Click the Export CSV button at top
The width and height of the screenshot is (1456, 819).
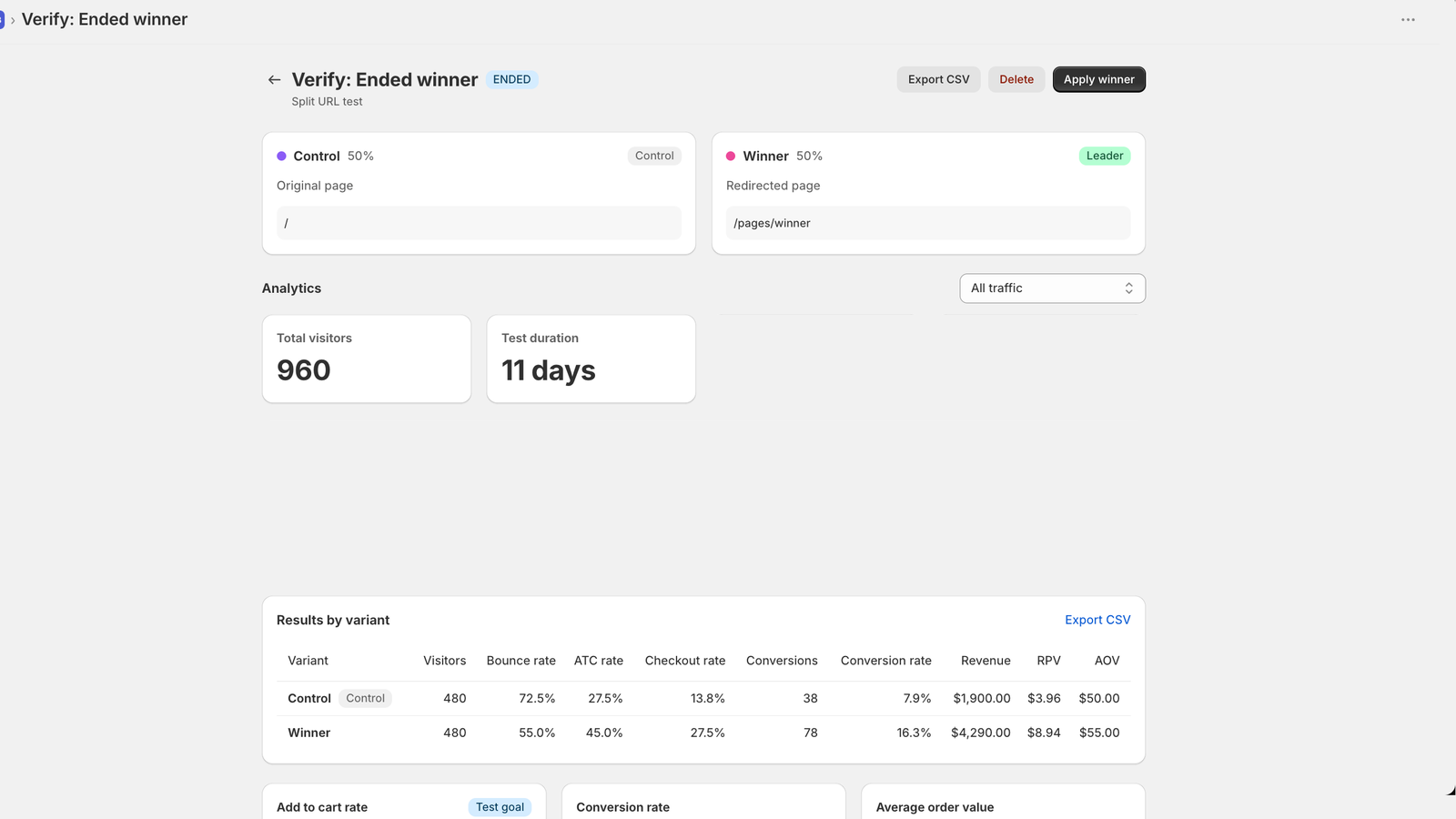[938, 80]
